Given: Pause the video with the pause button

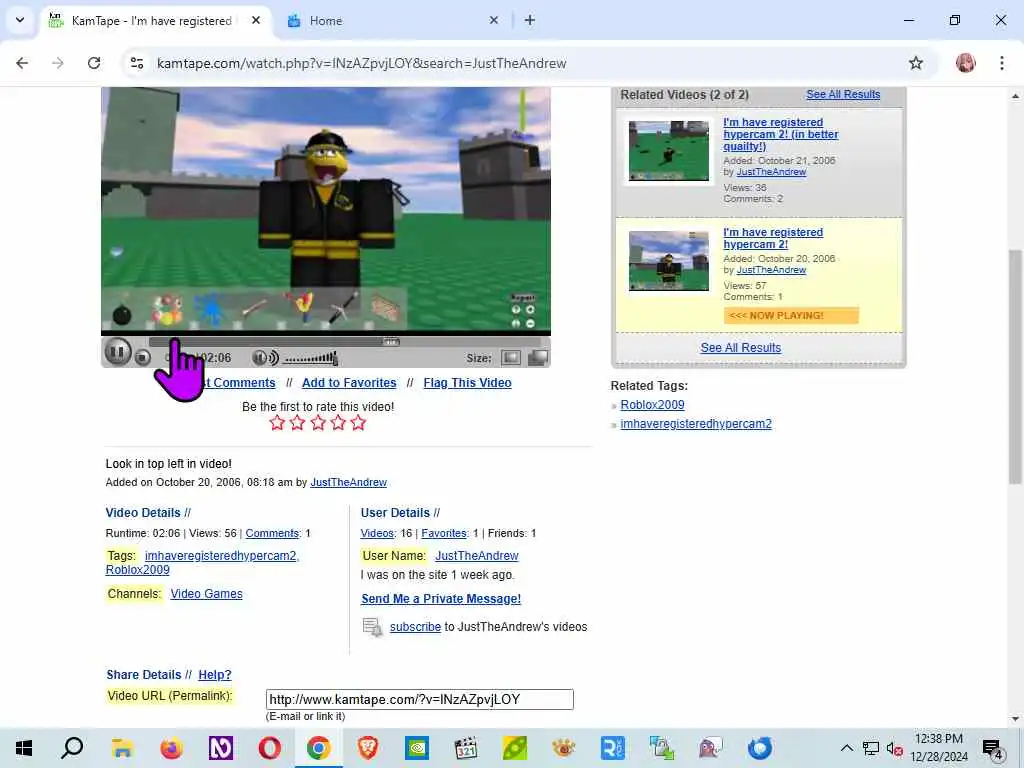Looking at the screenshot, I should (118, 353).
